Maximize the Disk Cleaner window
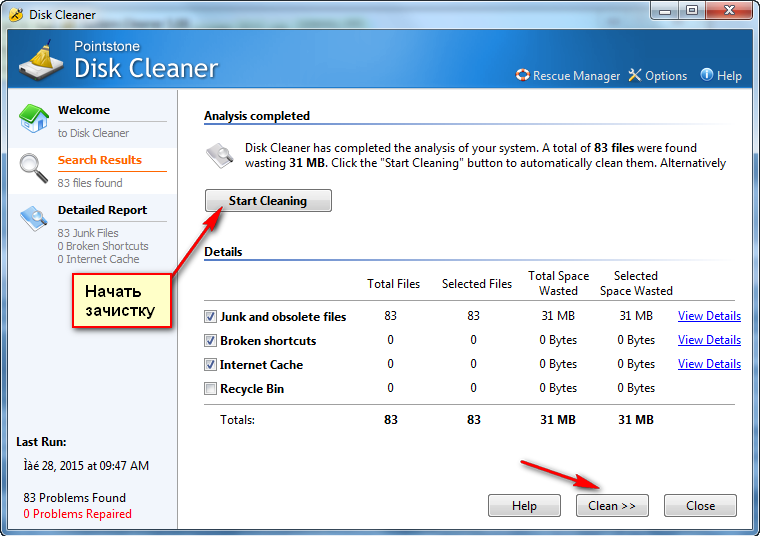 (x=692, y=11)
